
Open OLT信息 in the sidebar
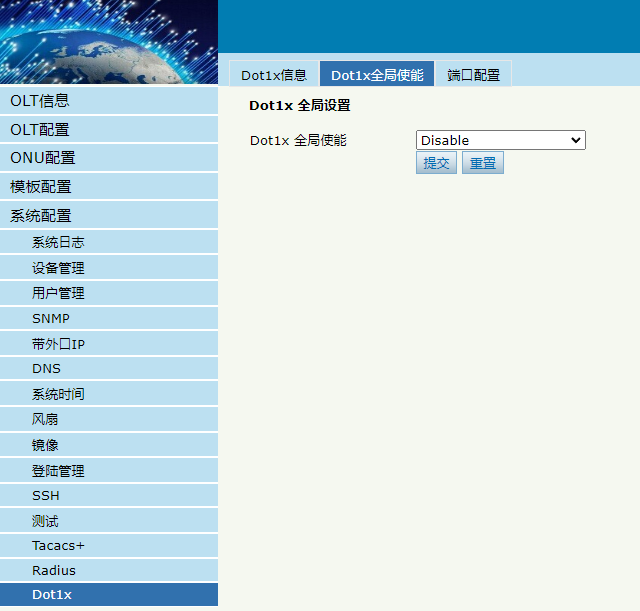(x=109, y=101)
